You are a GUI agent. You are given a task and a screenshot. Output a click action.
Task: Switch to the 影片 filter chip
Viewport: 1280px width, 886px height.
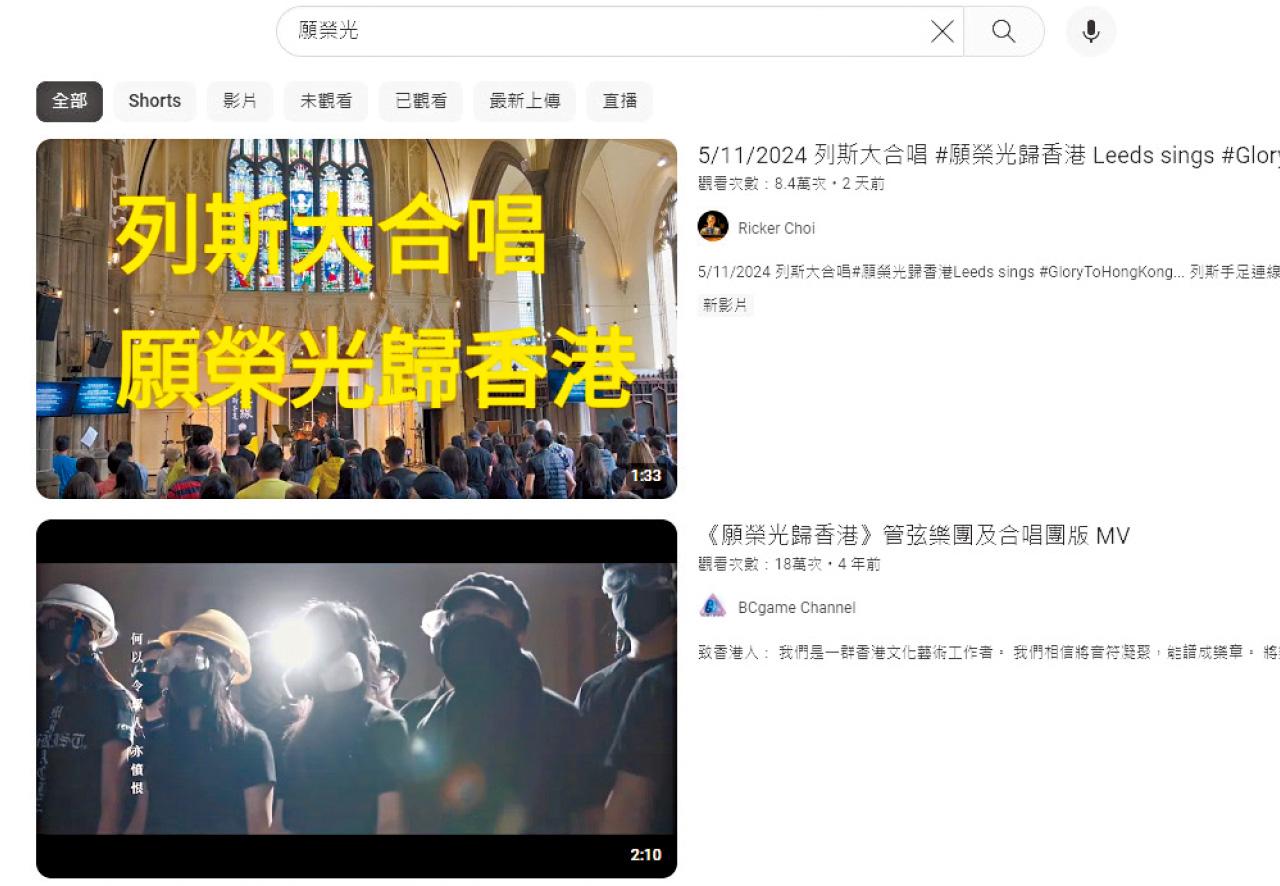240,101
